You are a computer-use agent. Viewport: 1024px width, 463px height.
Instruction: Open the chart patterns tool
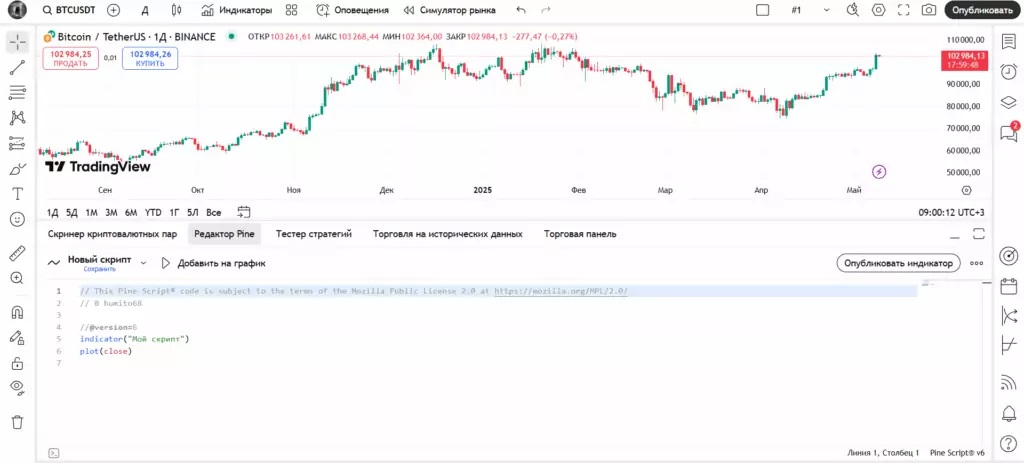(x=18, y=118)
